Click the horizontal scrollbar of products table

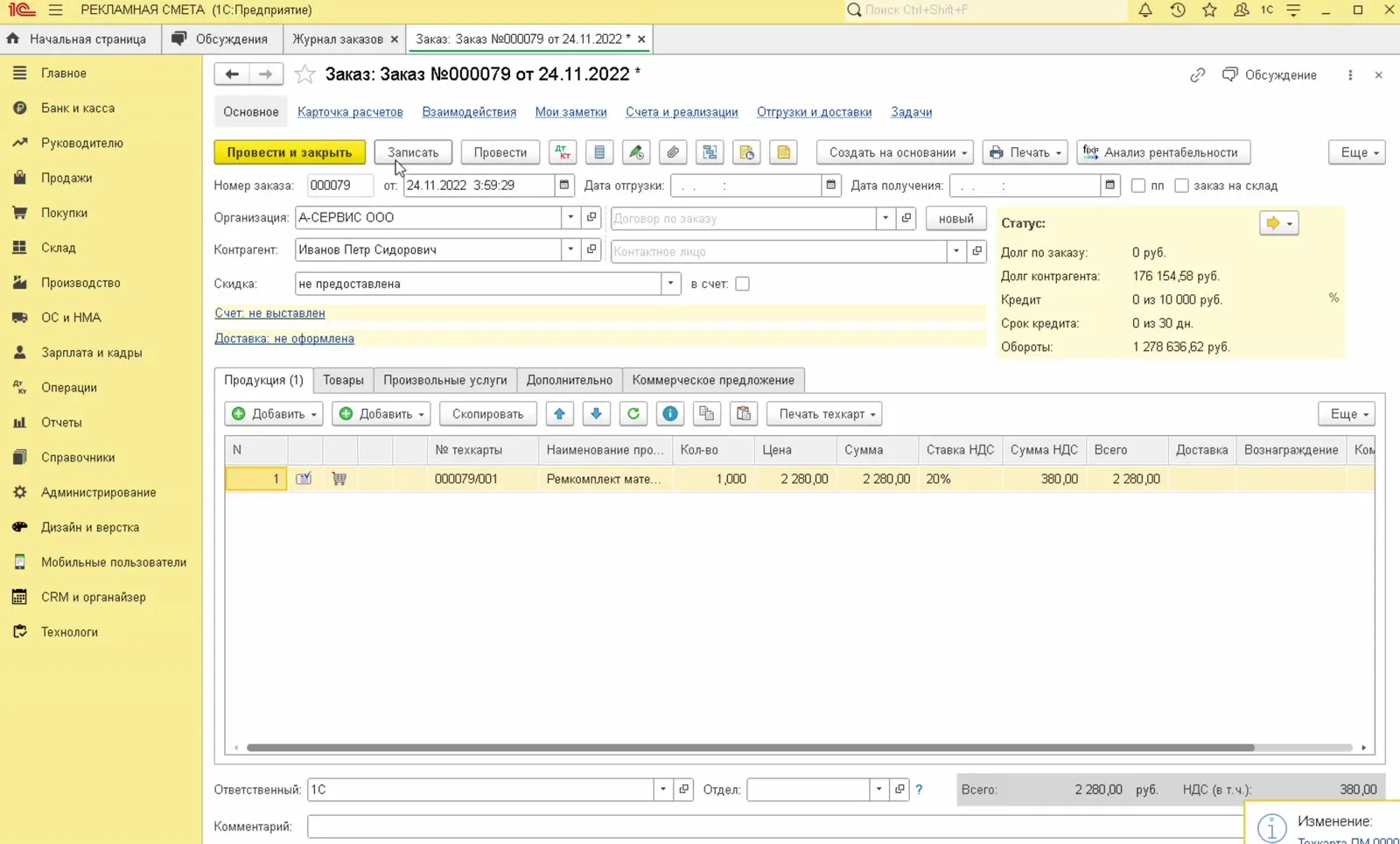pos(751,748)
